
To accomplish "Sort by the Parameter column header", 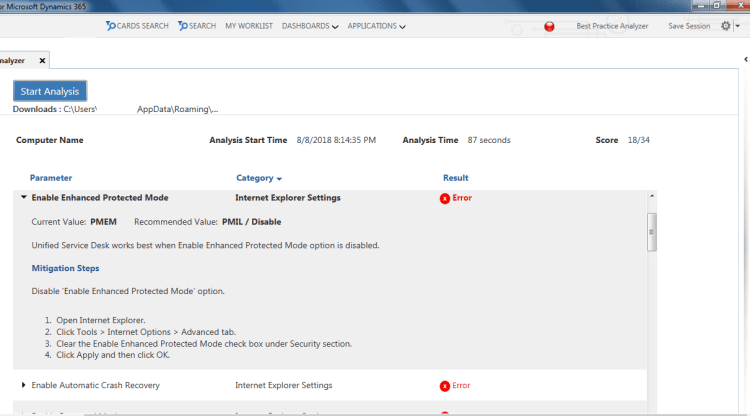I will tap(51, 178).
